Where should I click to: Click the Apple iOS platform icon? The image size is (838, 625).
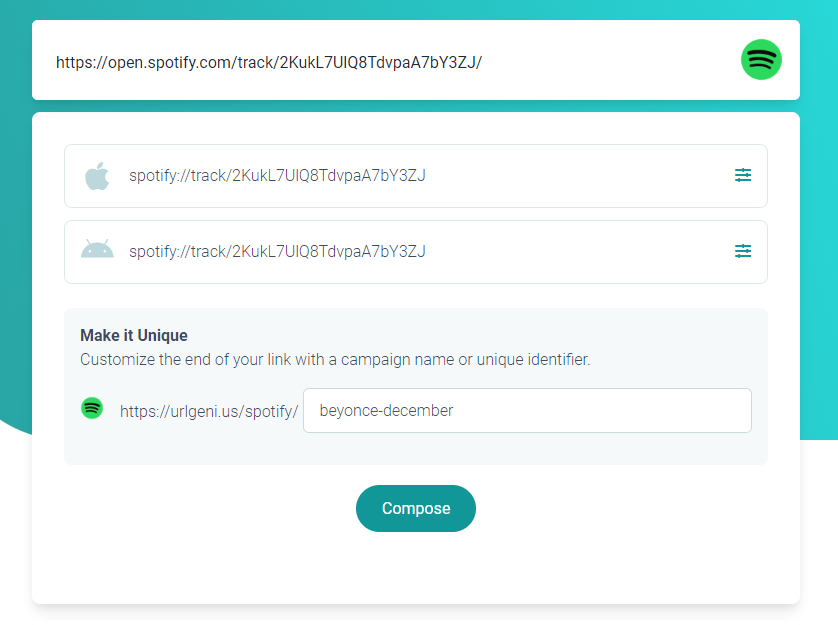[x=97, y=176]
